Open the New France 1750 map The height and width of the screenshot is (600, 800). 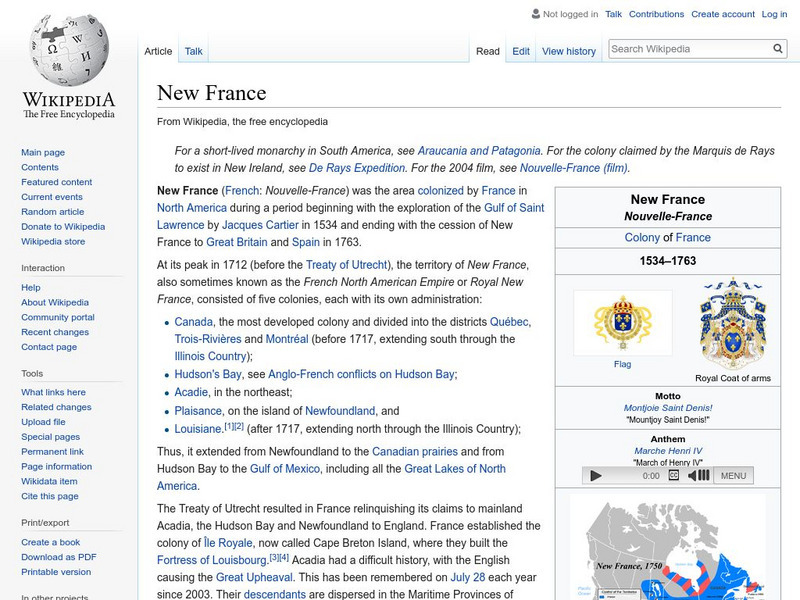tap(667, 547)
